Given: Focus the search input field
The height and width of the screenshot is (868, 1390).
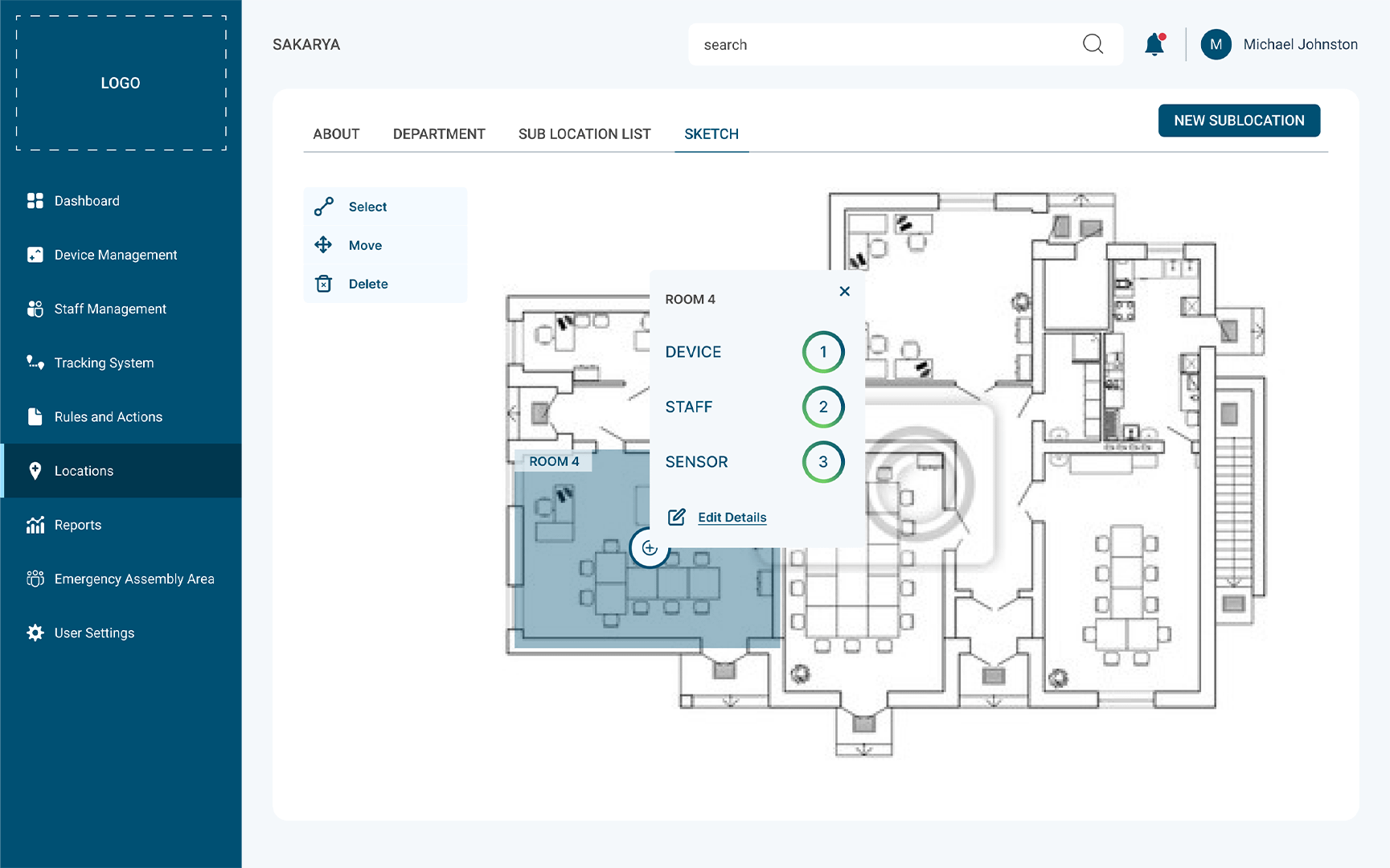Looking at the screenshot, I should click(x=884, y=45).
